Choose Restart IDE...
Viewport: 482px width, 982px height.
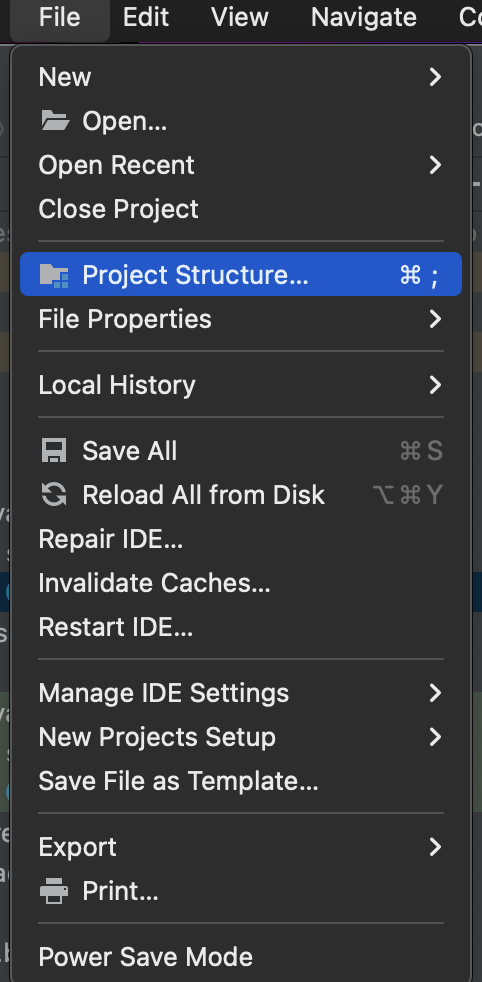[x=241, y=627]
